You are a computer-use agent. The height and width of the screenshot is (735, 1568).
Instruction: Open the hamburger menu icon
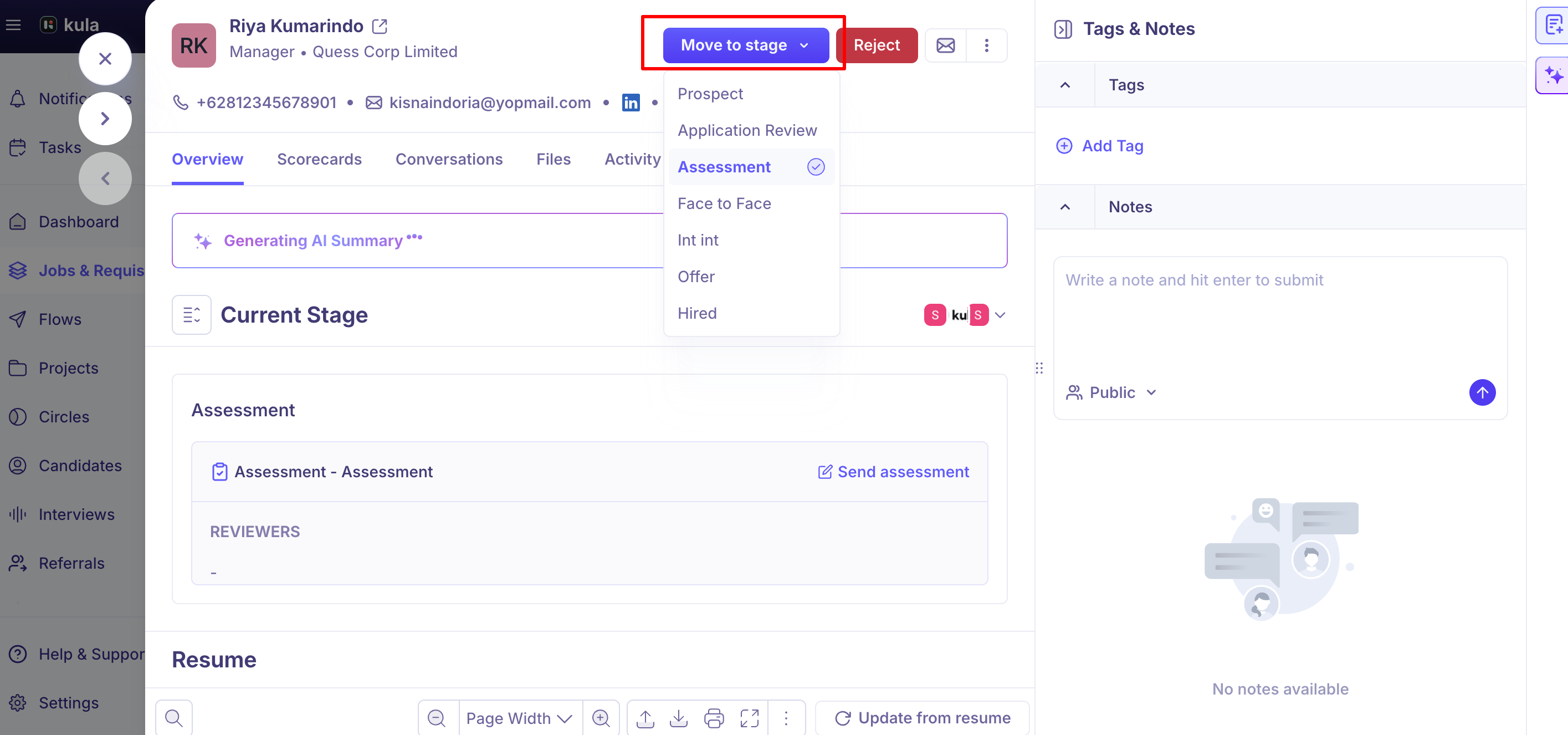(x=13, y=25)
